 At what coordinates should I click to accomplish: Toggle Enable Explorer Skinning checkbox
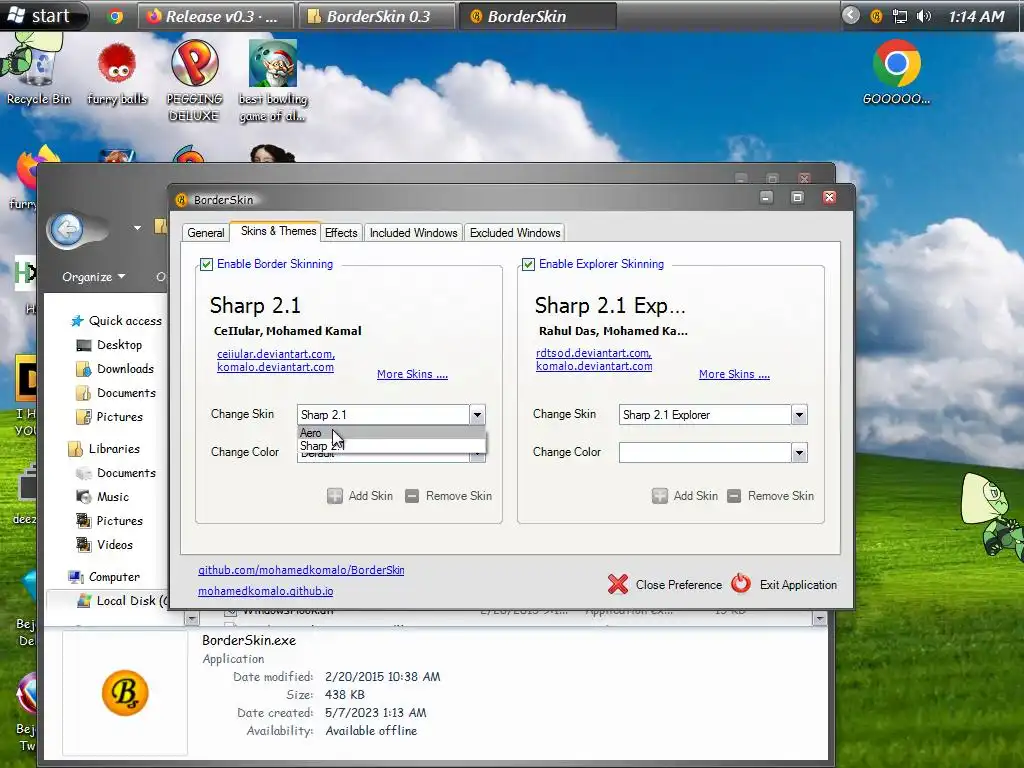pos(528,264)
